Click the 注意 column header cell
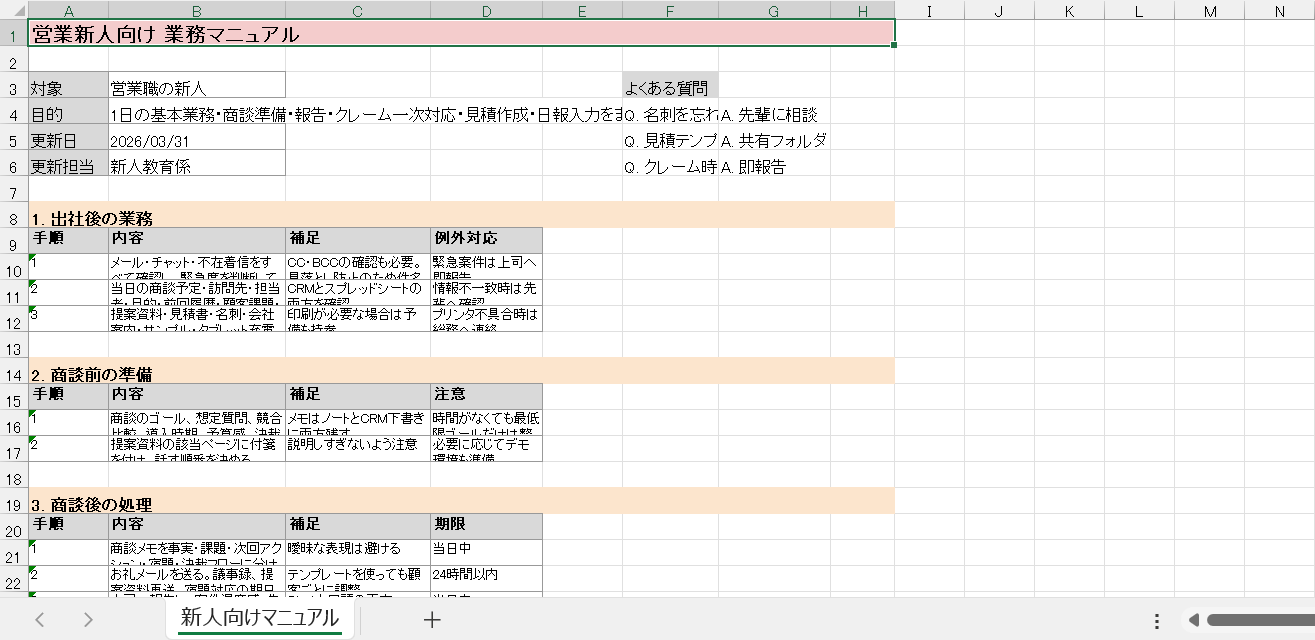1315x640 pixels. (x=486, y=396)
